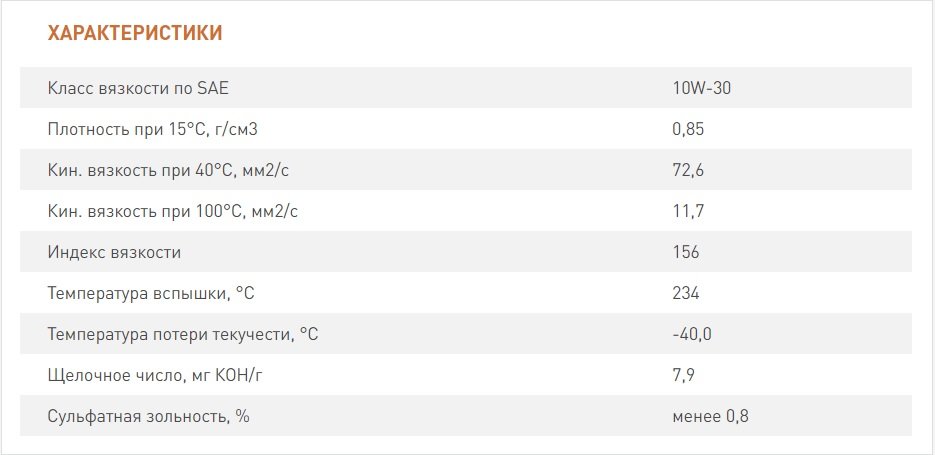The image size is (935, 455).
Task: Click the ХАРАКТЕРИСТИКИ heading
Action: (x=135, y=33)
